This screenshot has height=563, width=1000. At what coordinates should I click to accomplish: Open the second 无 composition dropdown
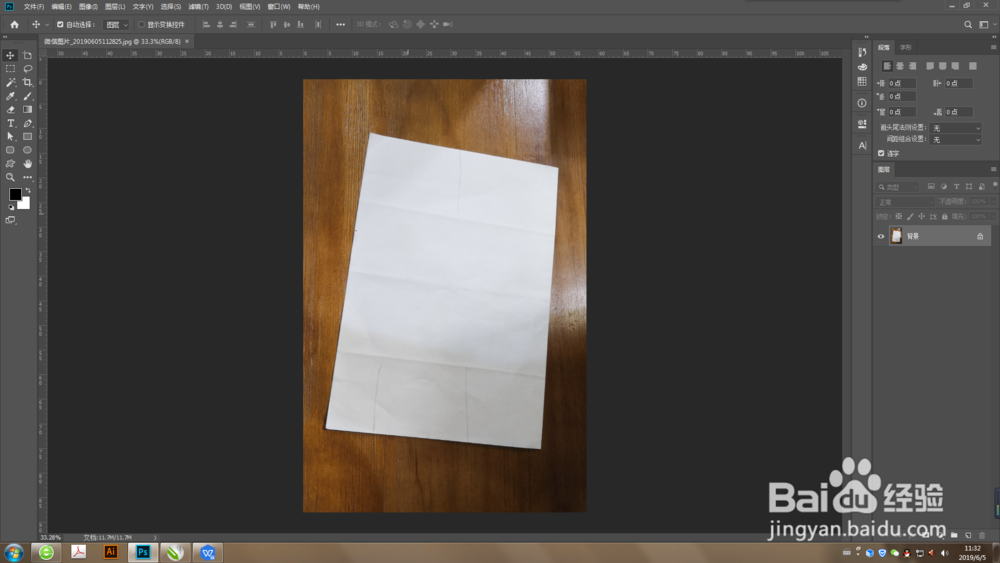(955, 140)
